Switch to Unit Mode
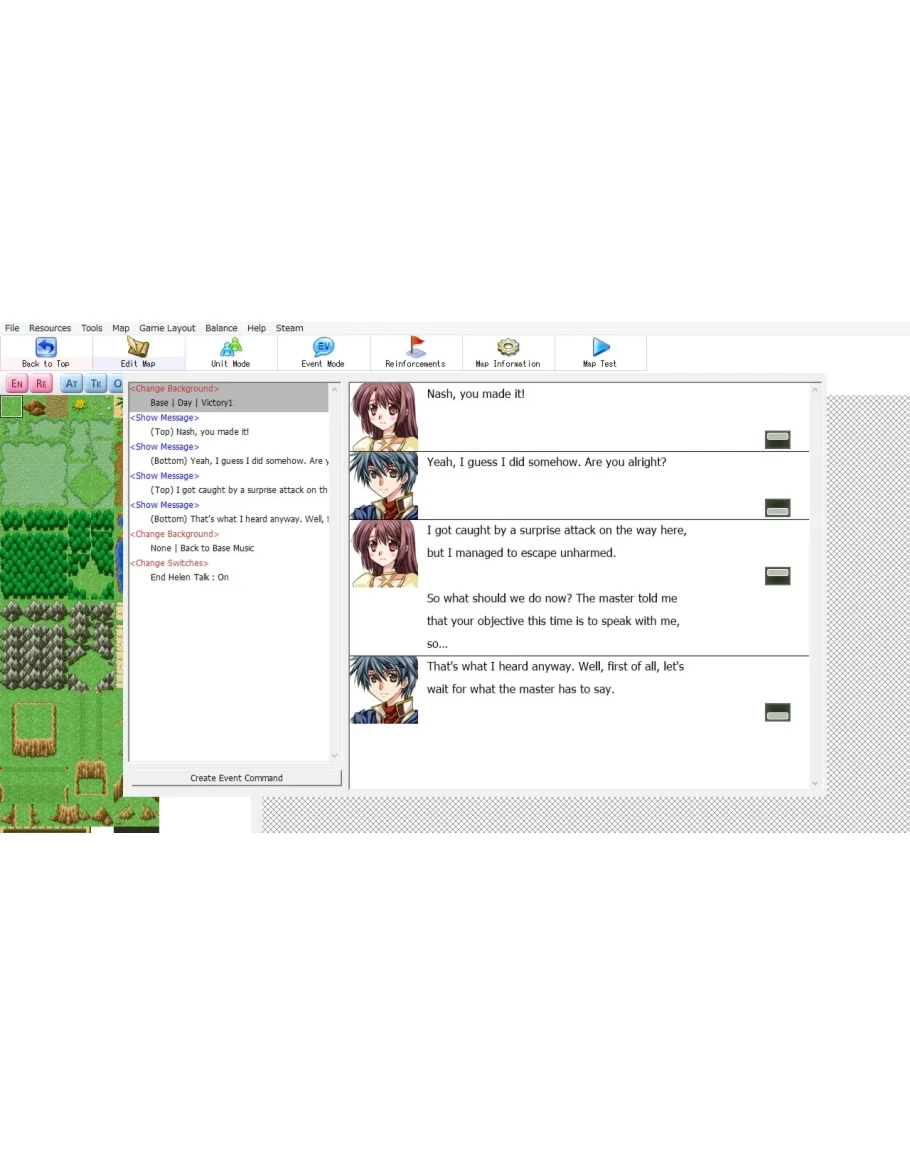 click(231, 348)
